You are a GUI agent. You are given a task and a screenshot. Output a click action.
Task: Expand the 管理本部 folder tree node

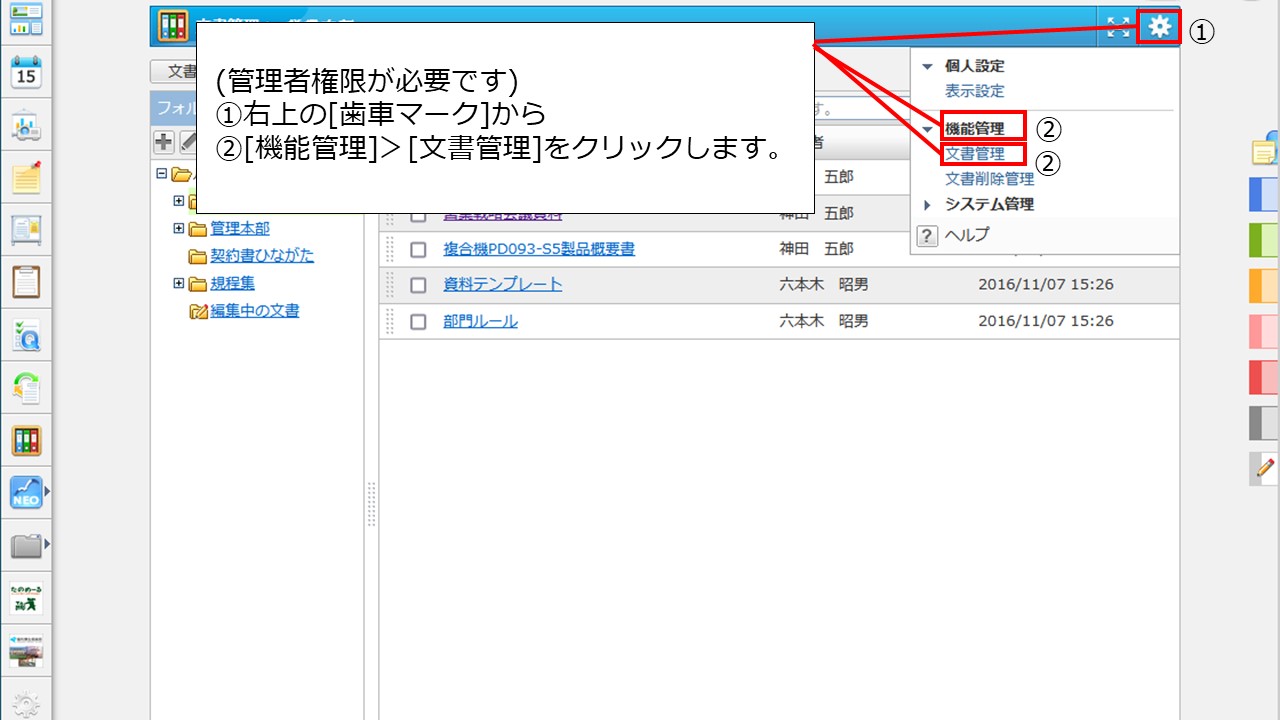pyautogui.click(x=179, y=228)
